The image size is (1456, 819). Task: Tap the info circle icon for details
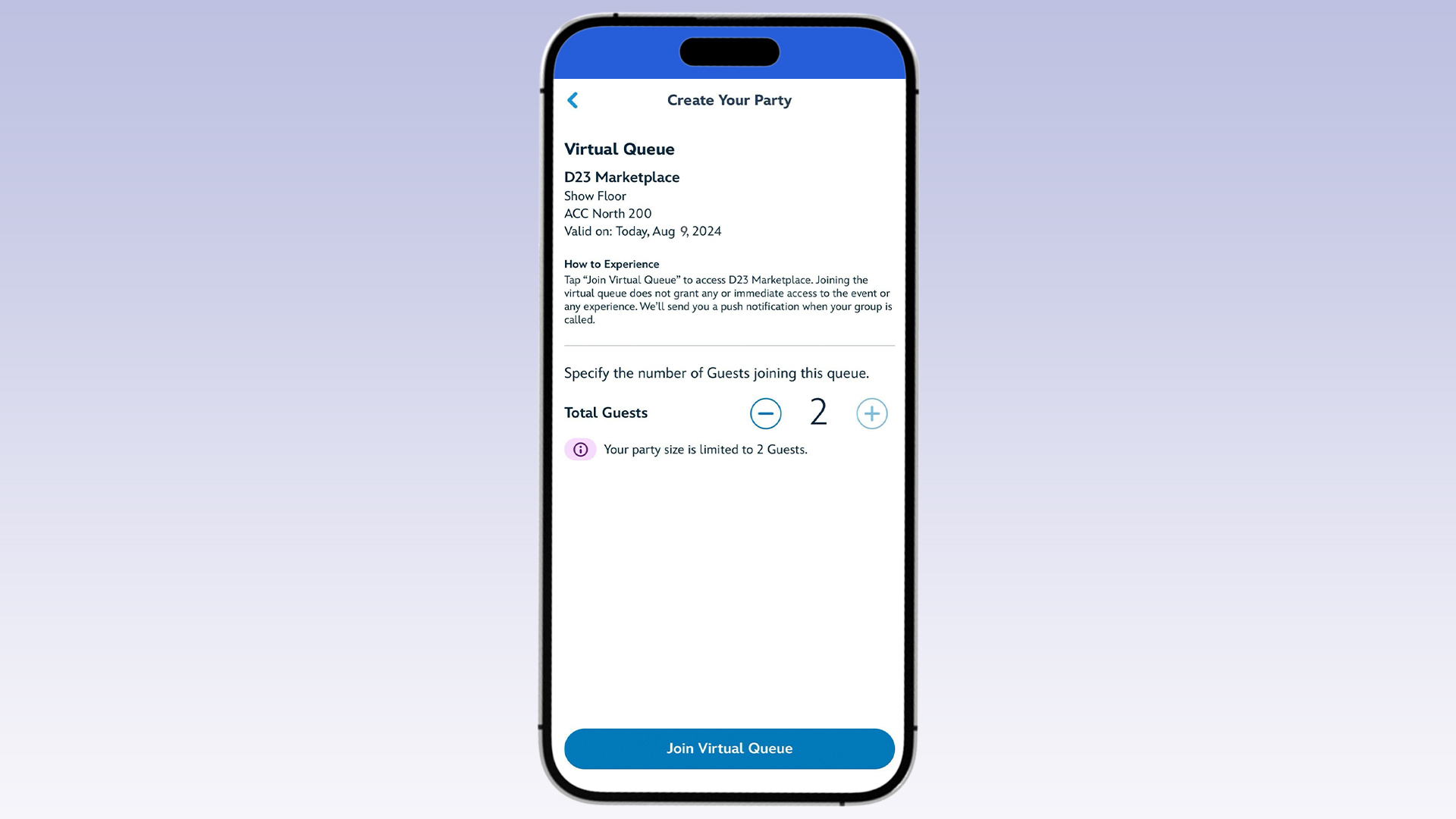click(x=580, y=449)
